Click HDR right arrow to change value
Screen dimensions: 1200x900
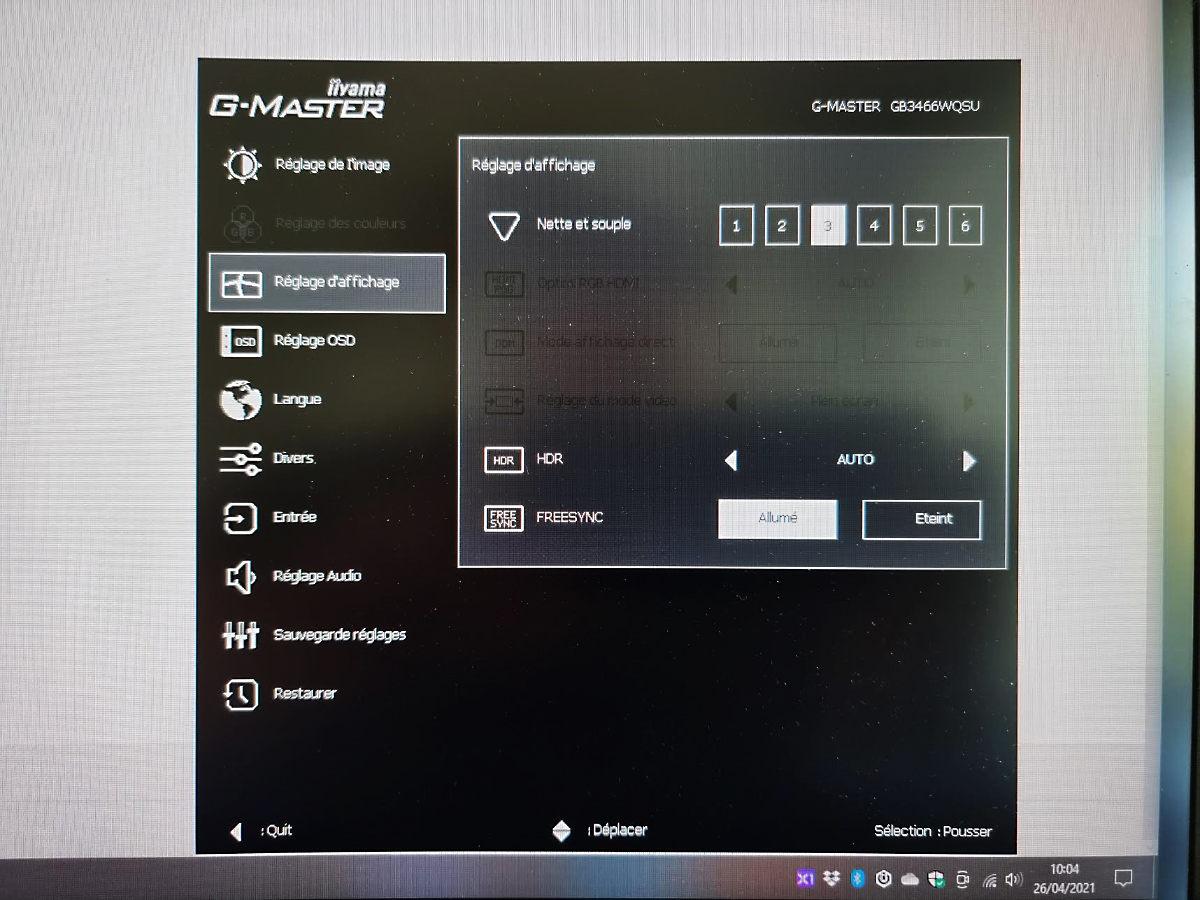(969, 460)
